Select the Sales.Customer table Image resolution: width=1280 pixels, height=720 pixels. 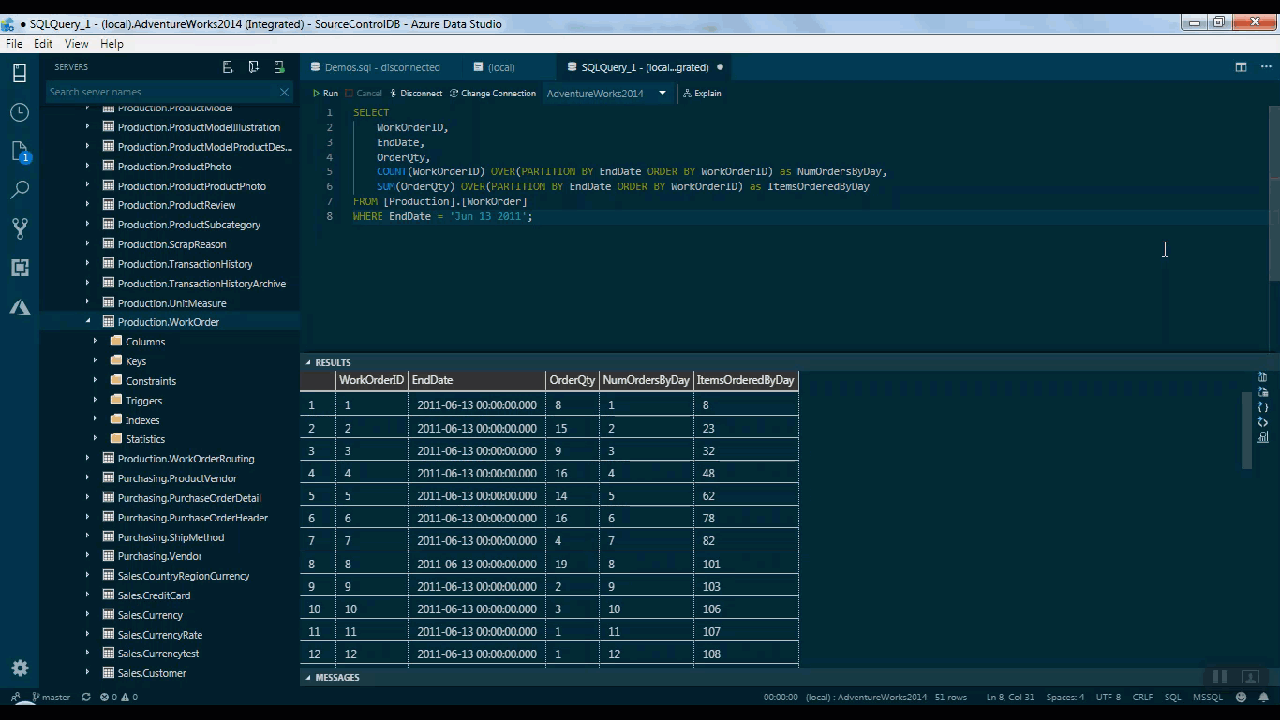tap(152, 673)
